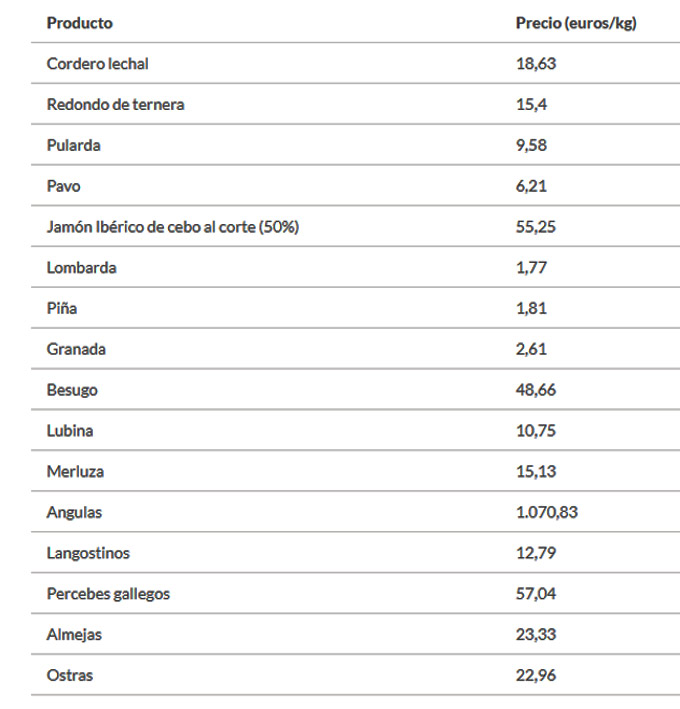Click the Merluza product cell
Viewport: 680px width, 709px height.
[75, 471]
